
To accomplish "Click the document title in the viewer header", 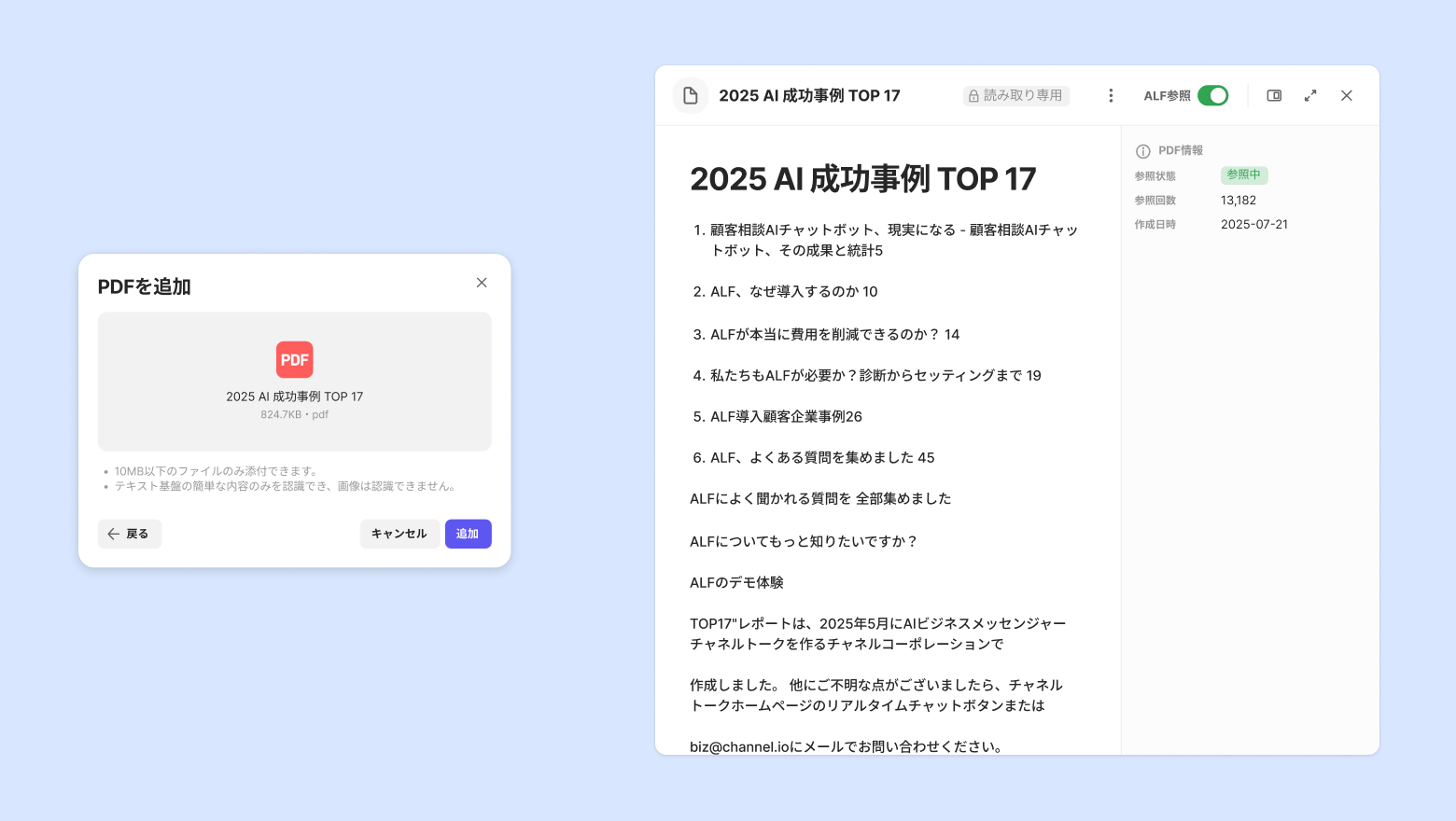I will [809, 95].
